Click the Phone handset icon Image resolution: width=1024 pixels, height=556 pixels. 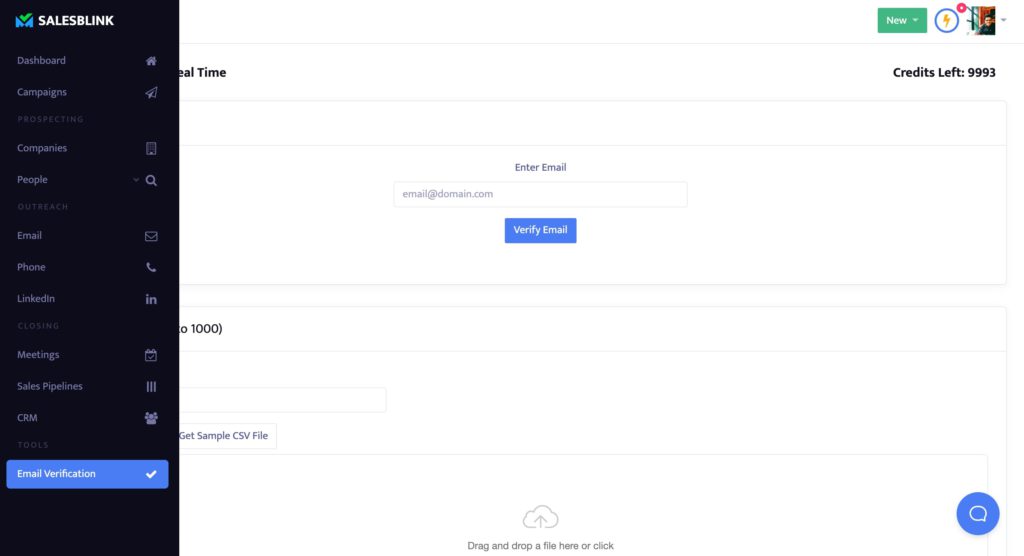pos(151,267)
